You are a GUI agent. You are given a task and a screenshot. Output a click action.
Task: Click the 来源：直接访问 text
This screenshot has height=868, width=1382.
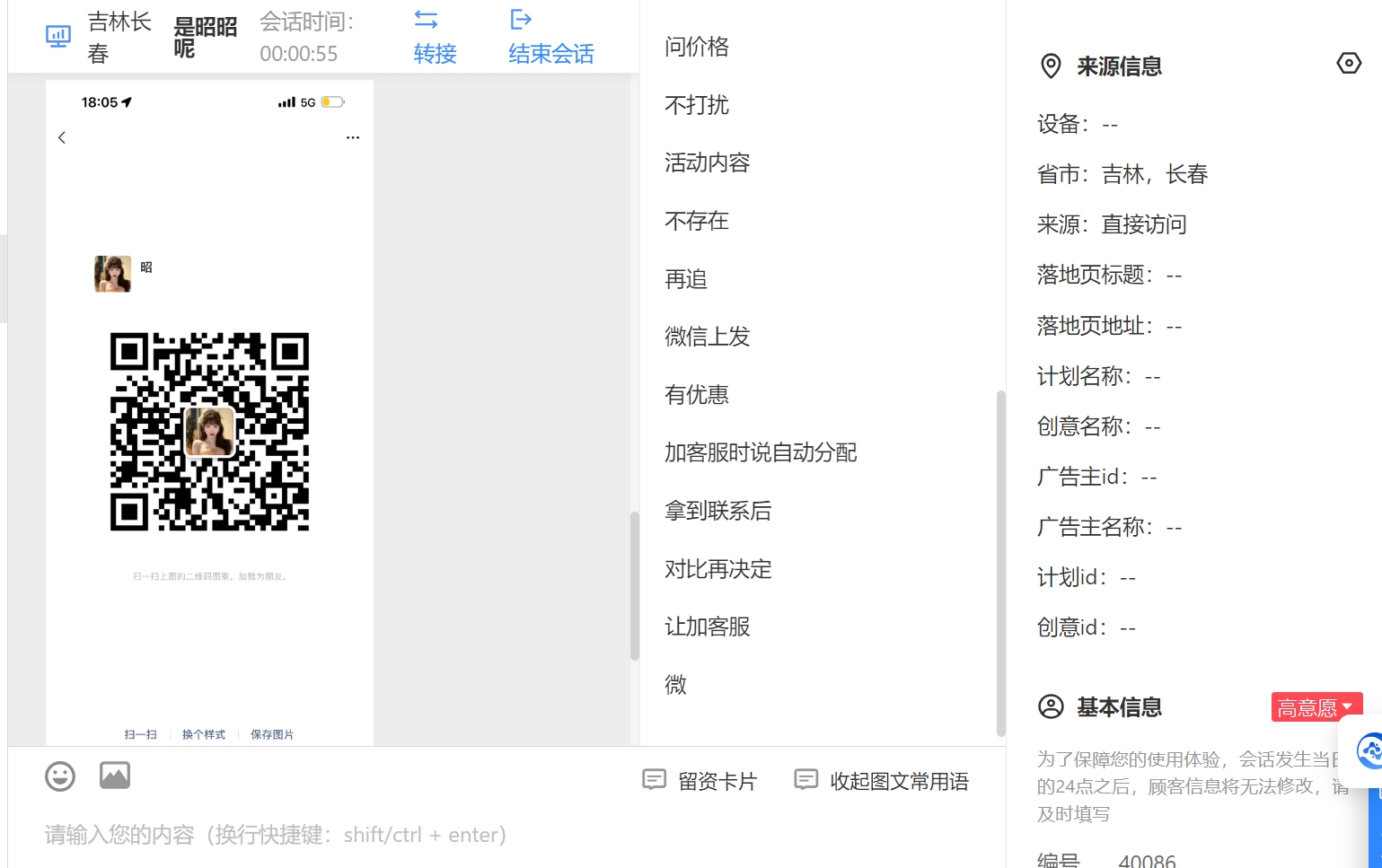click(x=1112, y=224)
